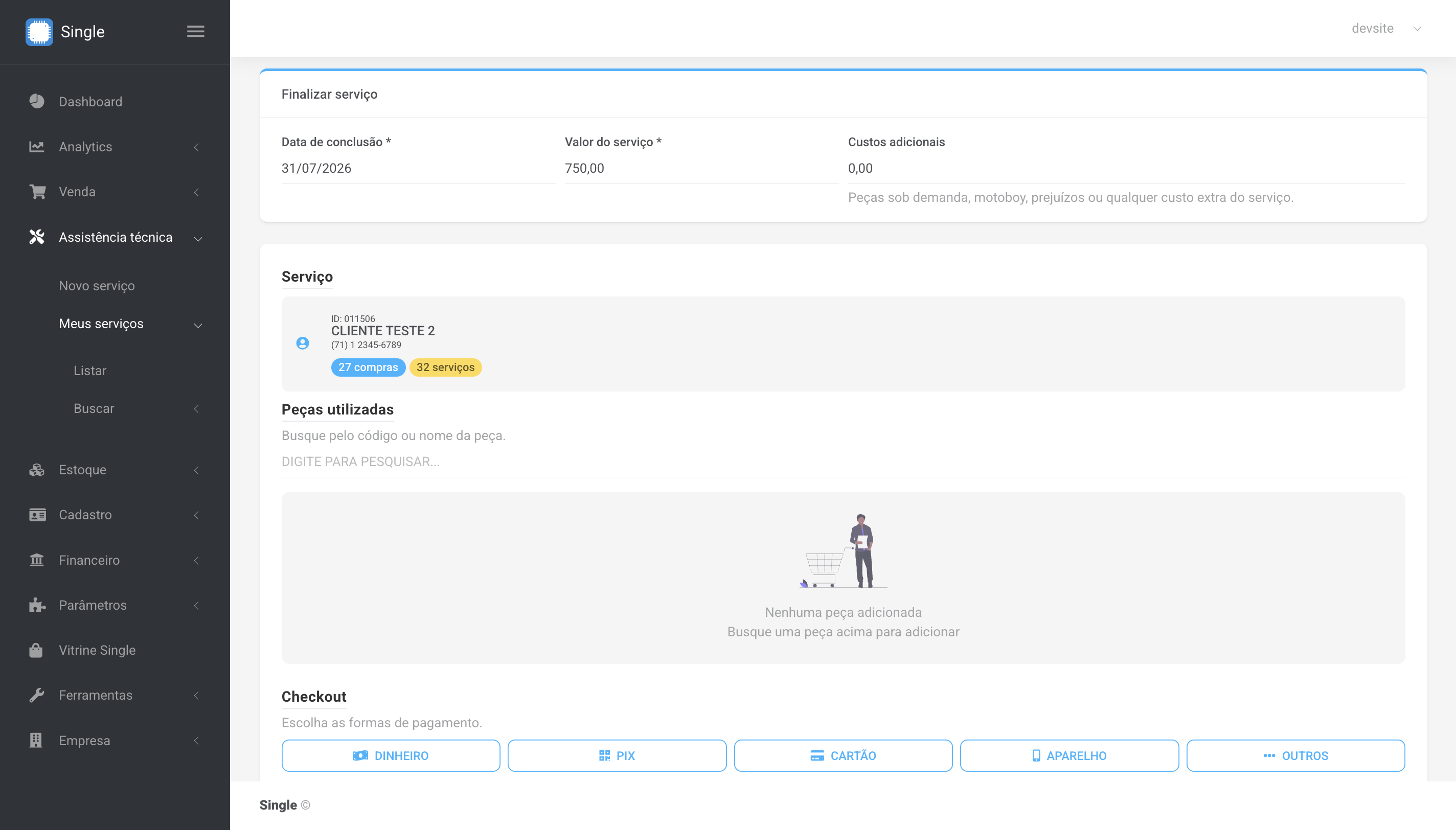Click the Assistência técnica tools icon
The image size is (1456, 830).
tap(37, 237)
